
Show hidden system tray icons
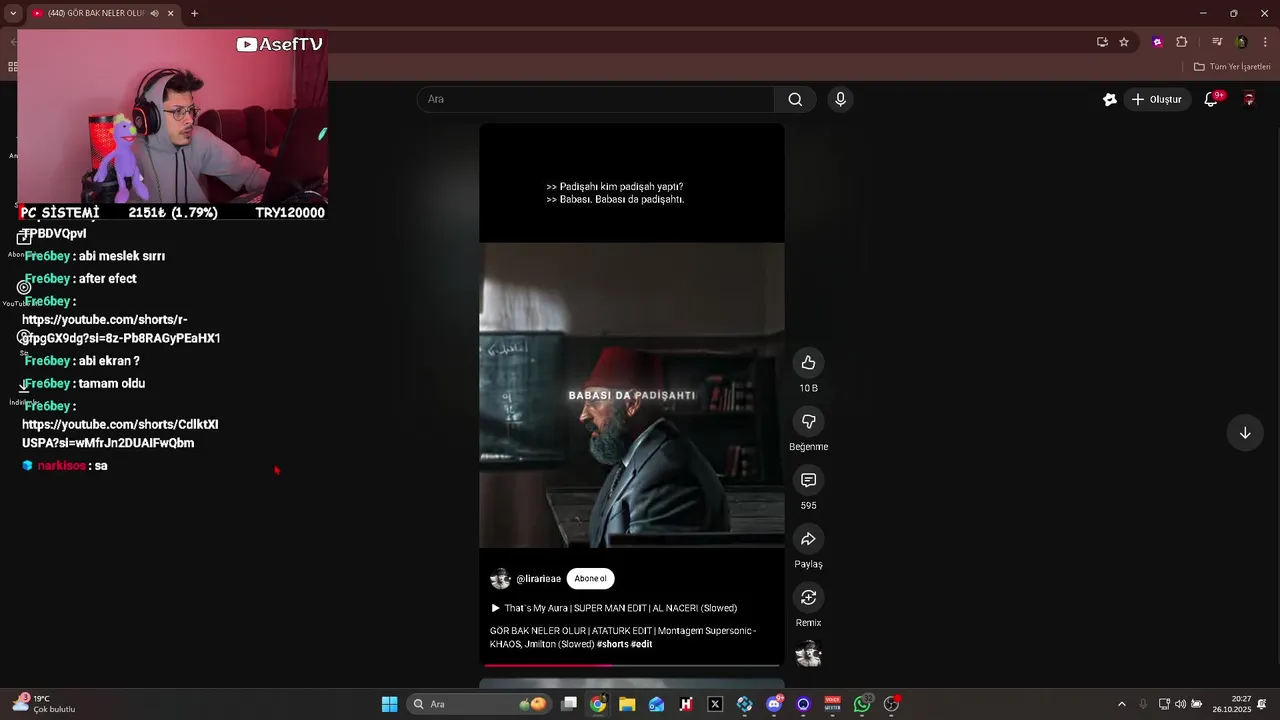pos(1121,704)
